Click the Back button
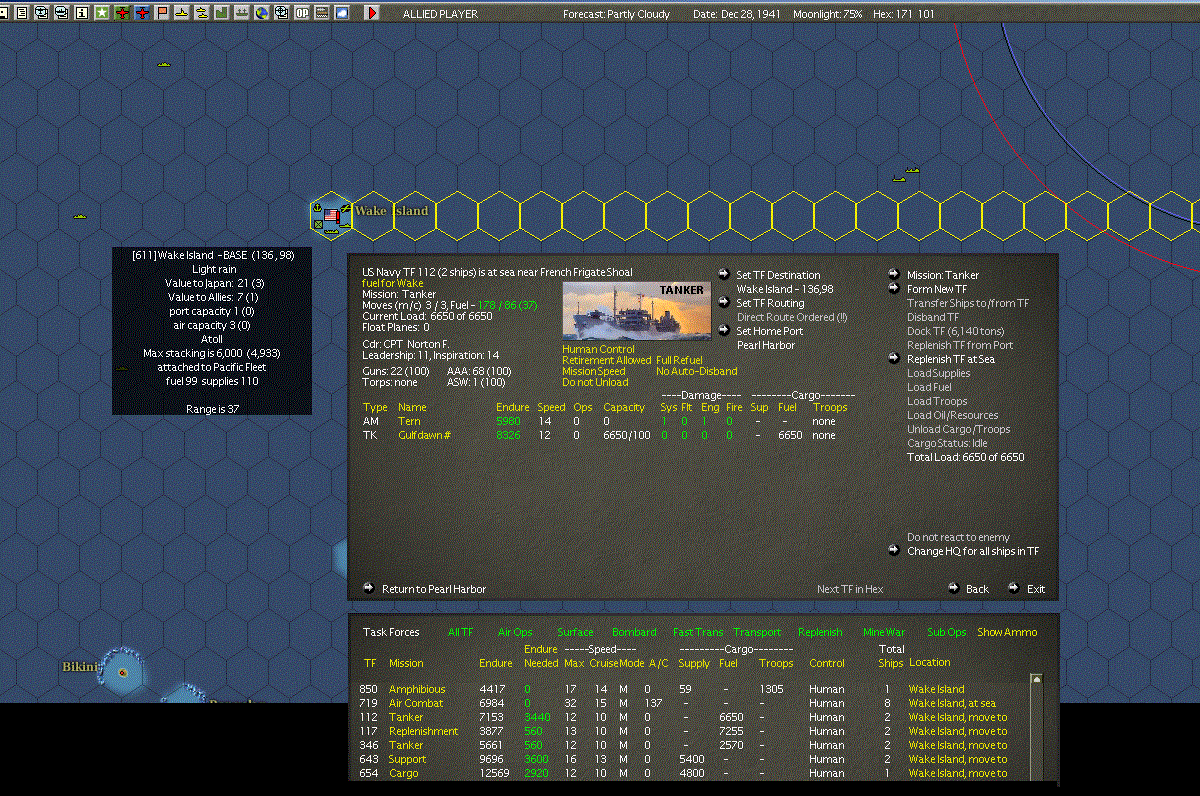Viewport: 1200px width, 796px height. click(977, 589)
